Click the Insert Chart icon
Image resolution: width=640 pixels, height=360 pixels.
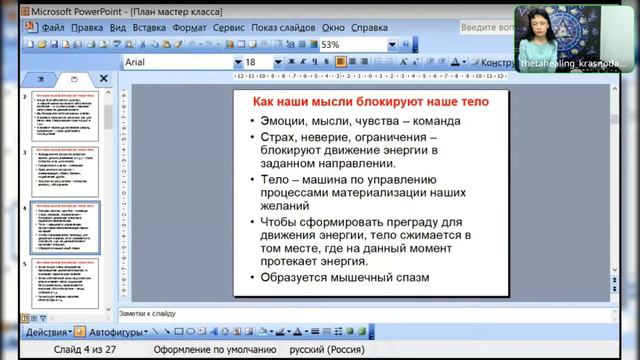coord(229,44)
